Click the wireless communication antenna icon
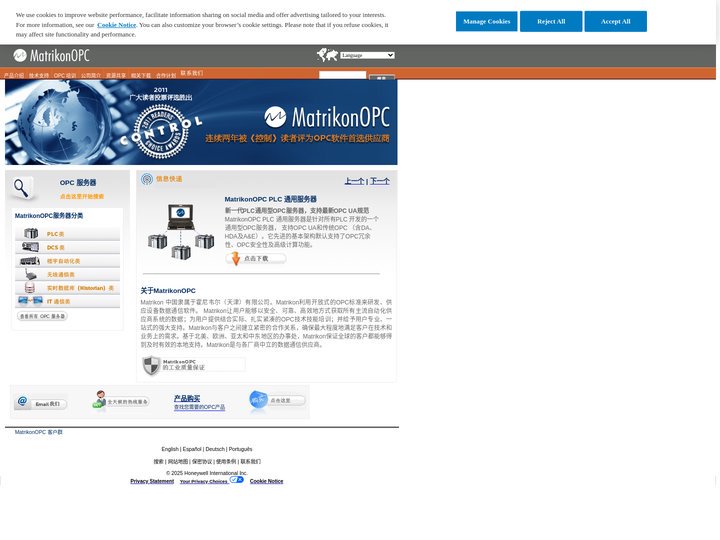Viewport: 720px width, 540px height. (x=31, y=274)
